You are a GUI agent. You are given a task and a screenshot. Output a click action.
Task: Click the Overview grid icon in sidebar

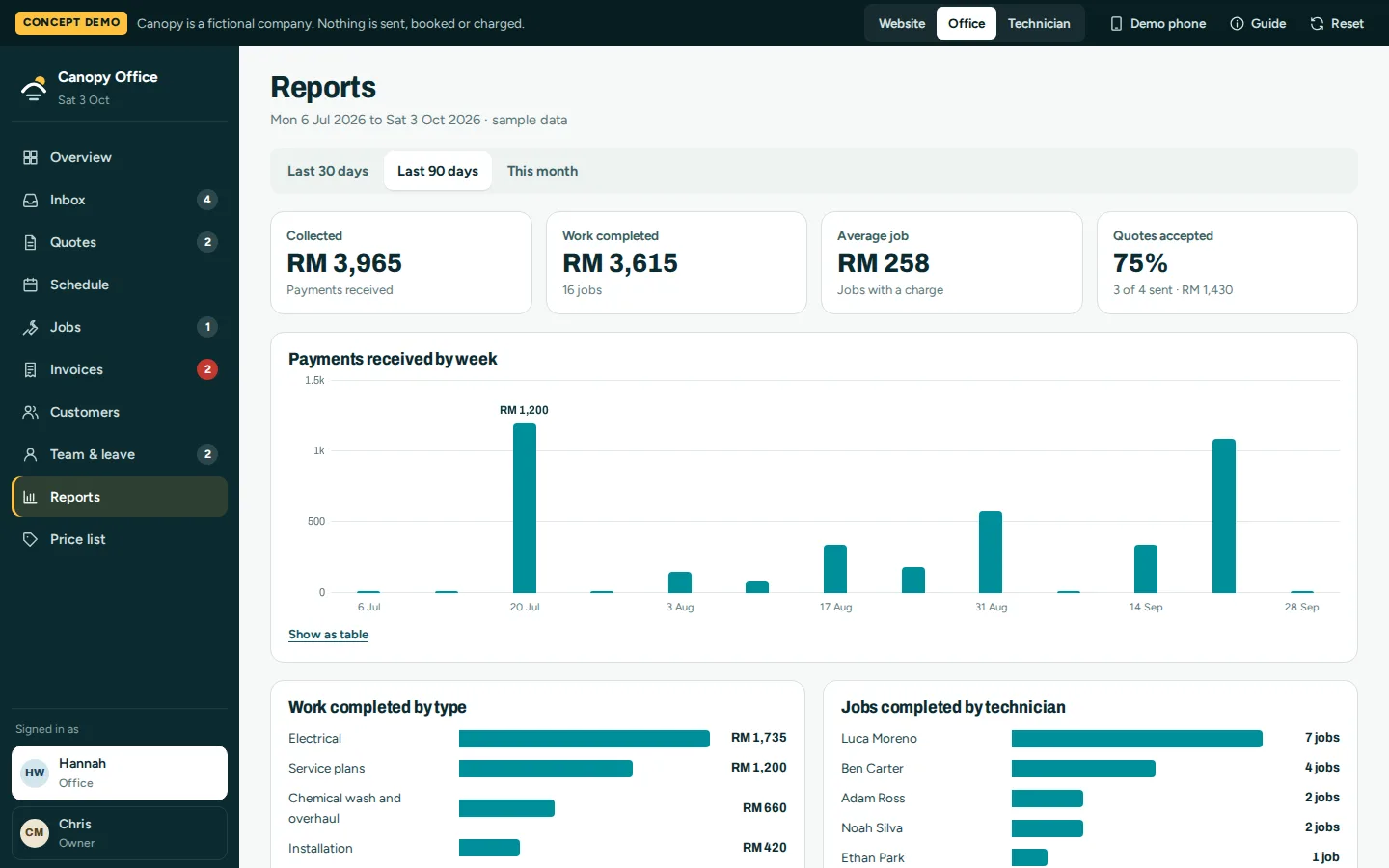pyautogui.click(x=31, y=157)
